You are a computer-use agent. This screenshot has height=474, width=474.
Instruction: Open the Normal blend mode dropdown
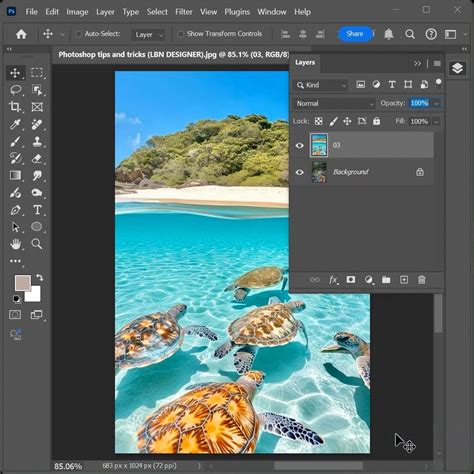tap(334, 103)
